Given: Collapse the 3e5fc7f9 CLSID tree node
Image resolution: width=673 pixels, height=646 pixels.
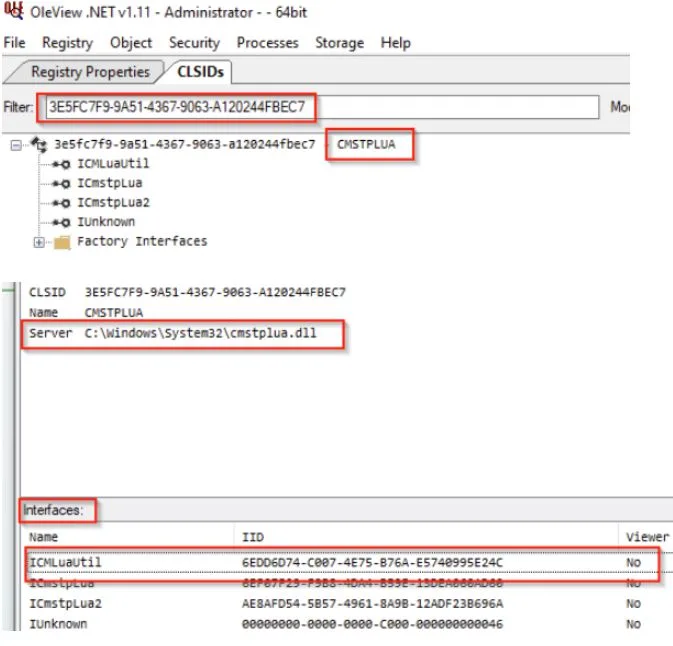Looking at the screenshot, I should point(16,145).
